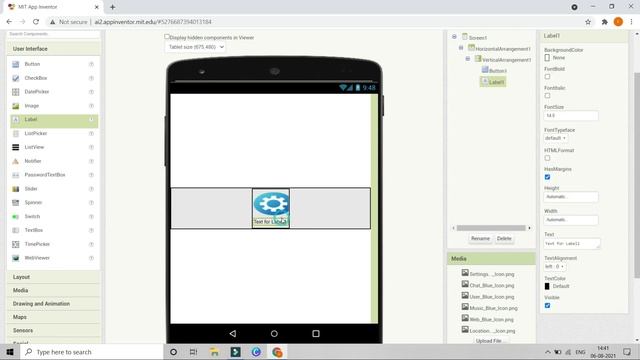
Task: Click the Search Components field
Action: 53,34
